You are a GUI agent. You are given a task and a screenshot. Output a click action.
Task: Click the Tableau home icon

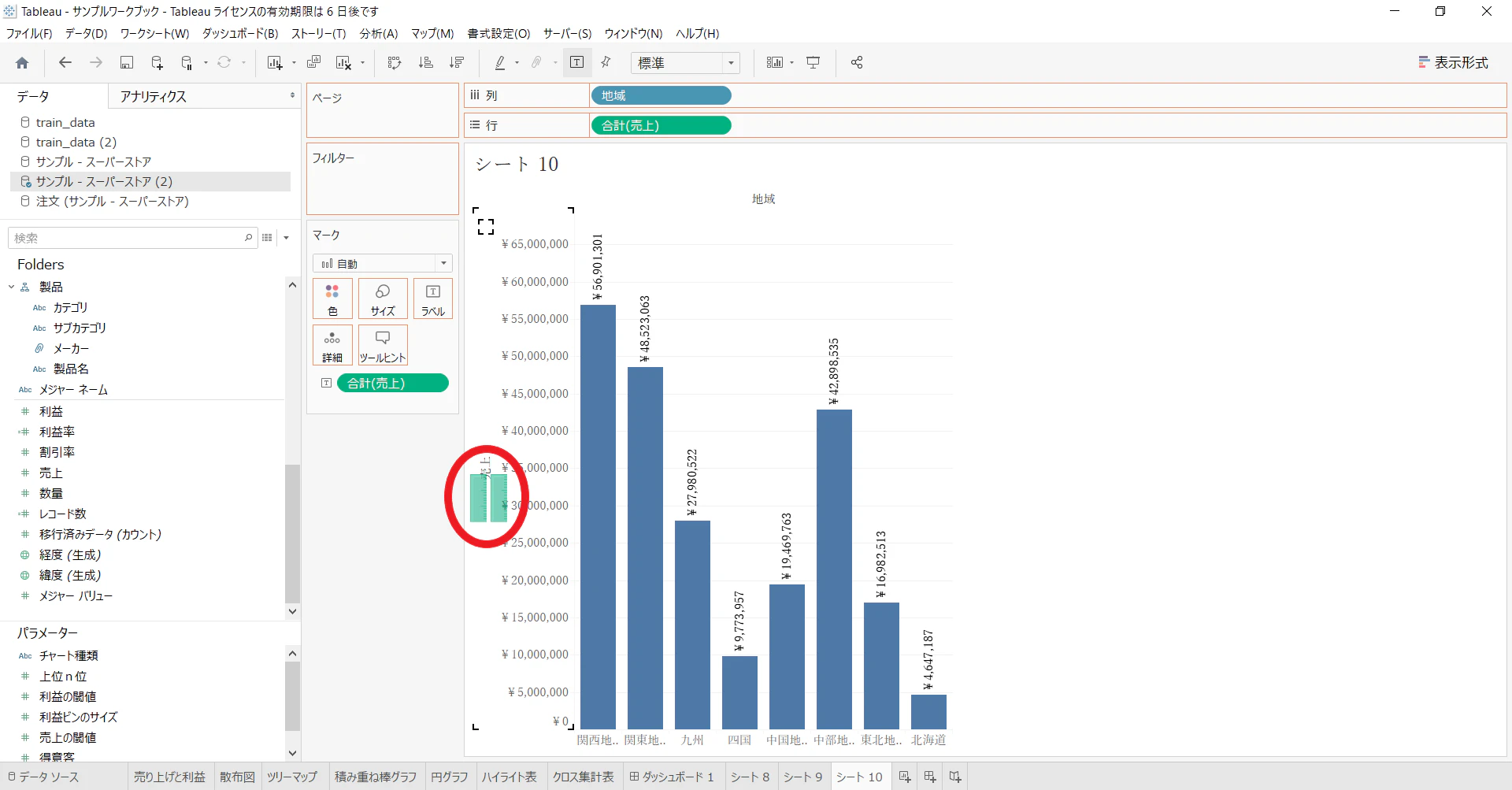tap(22, 63)
